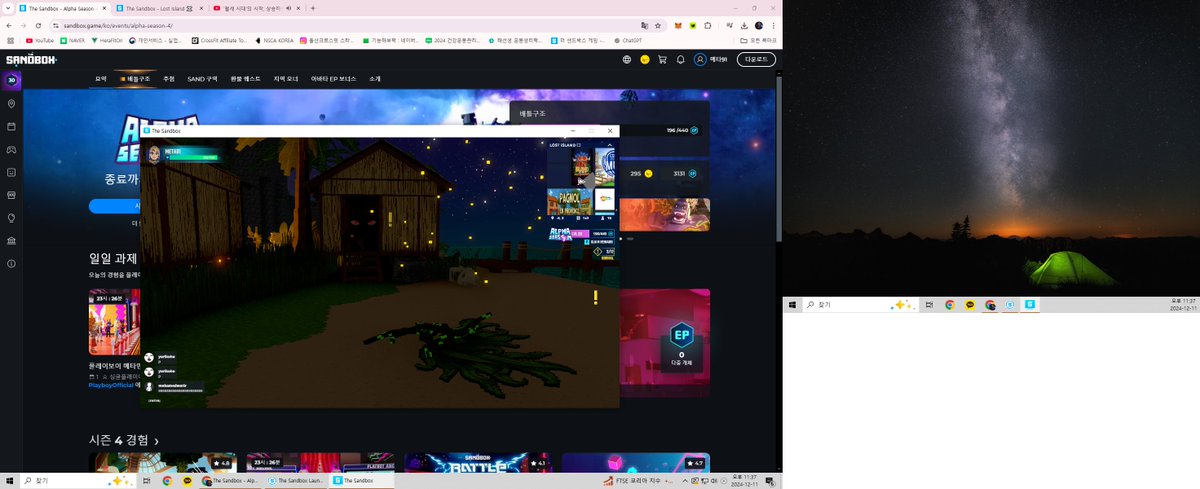Click the 3131 EP balance in battle panel
The image size is (1200, 489).
pyautogui.click(x=685, y=173)
